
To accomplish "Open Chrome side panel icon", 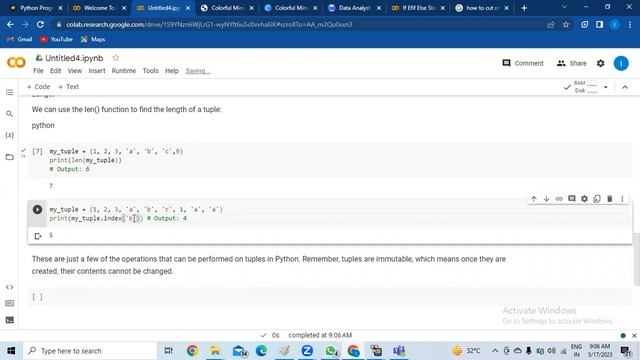I will coord(599,24).
